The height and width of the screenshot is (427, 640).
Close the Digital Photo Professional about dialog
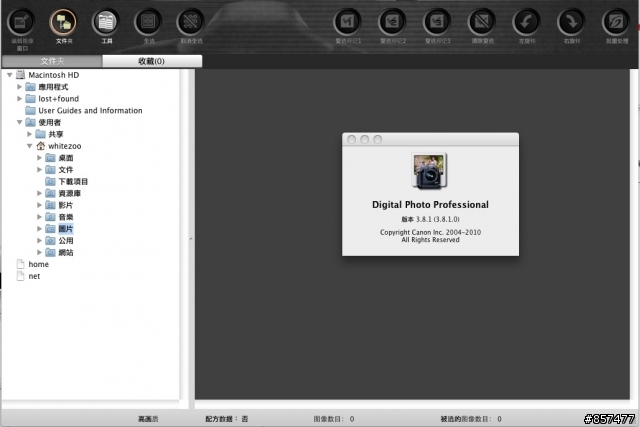pyautogui.click(x=351, y=140)
